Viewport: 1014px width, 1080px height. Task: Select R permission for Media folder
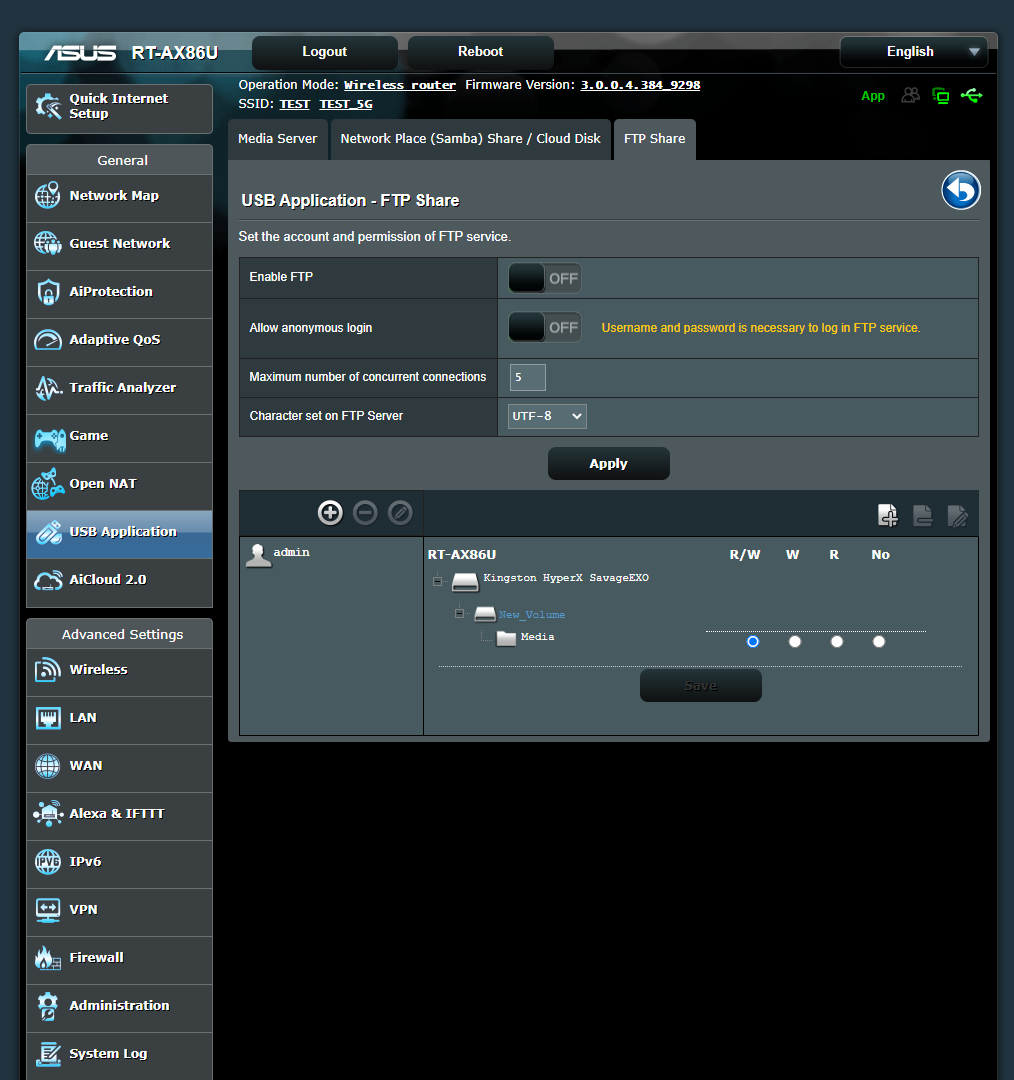click(837, 642)
